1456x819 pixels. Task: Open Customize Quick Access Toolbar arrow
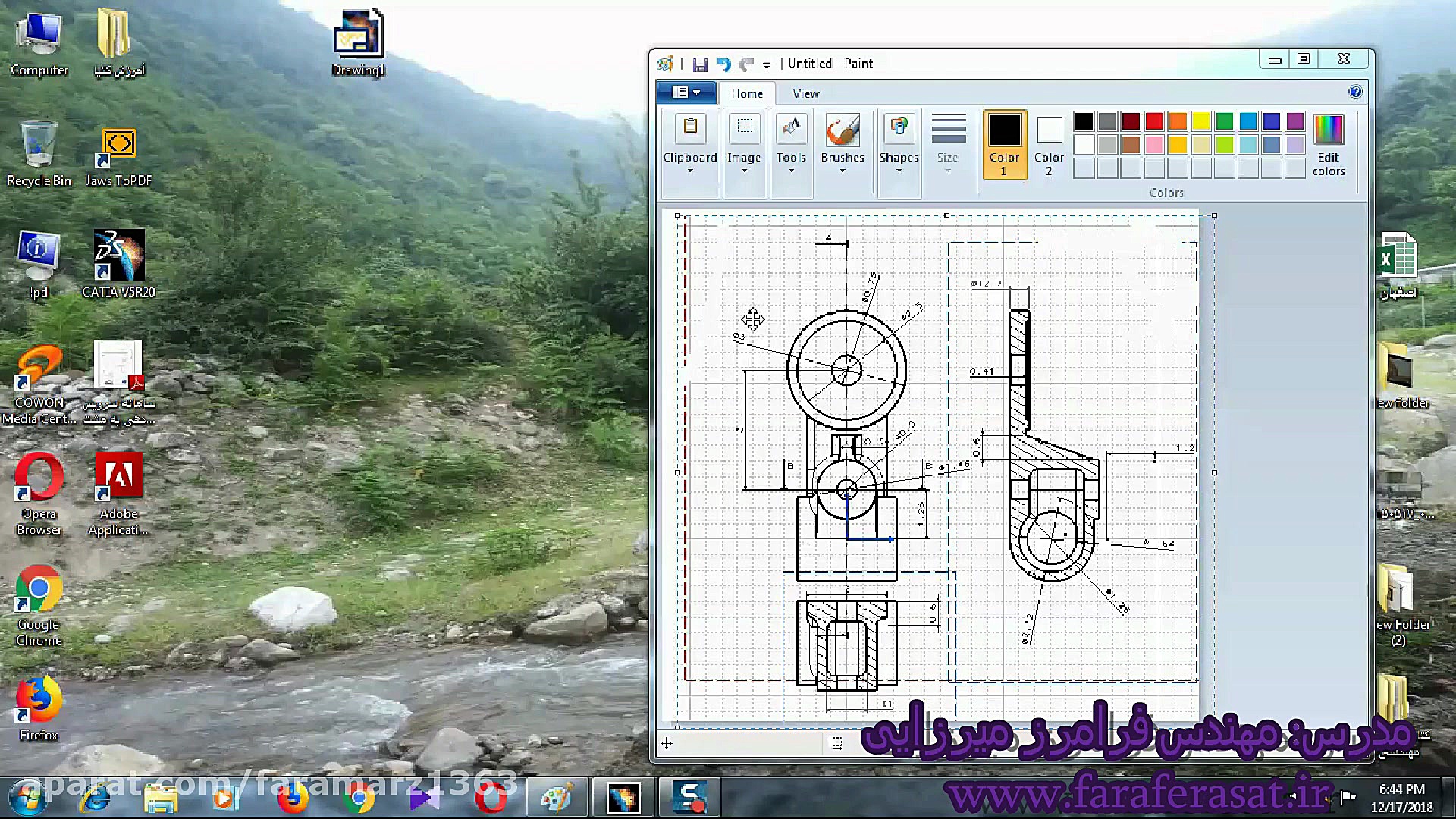pyautogui.click(x=767, y=66)
